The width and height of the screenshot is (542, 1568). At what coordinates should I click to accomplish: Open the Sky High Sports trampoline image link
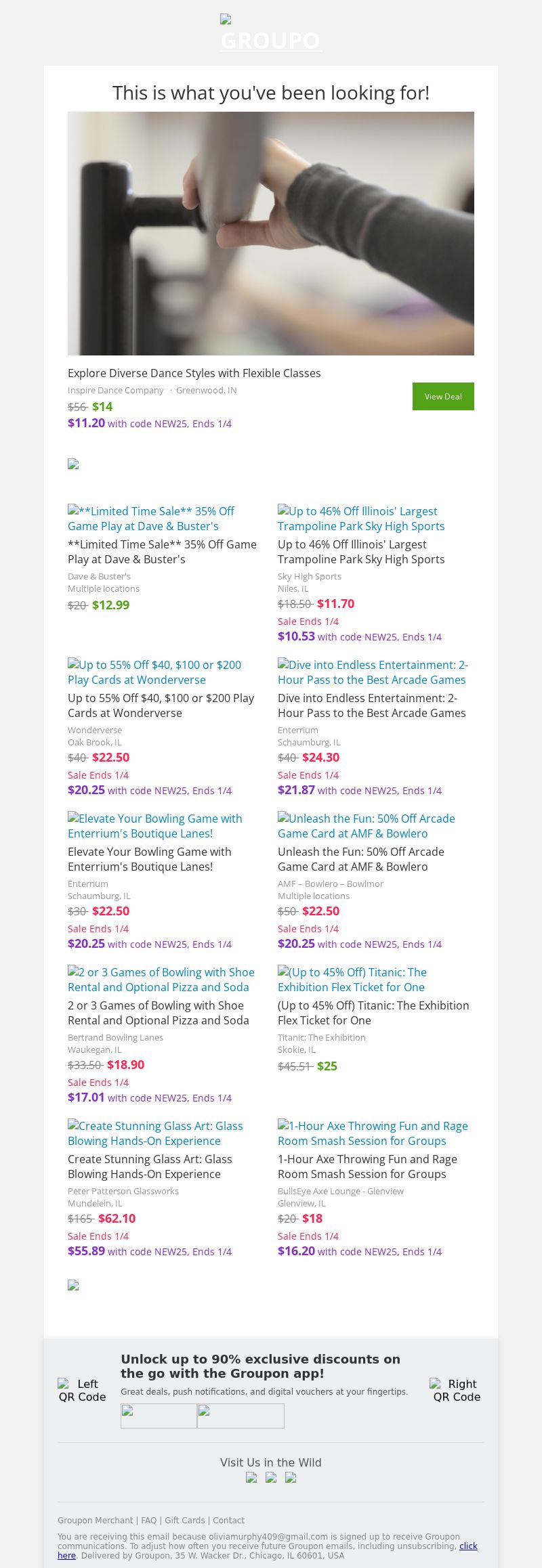[x=361, y=519]
